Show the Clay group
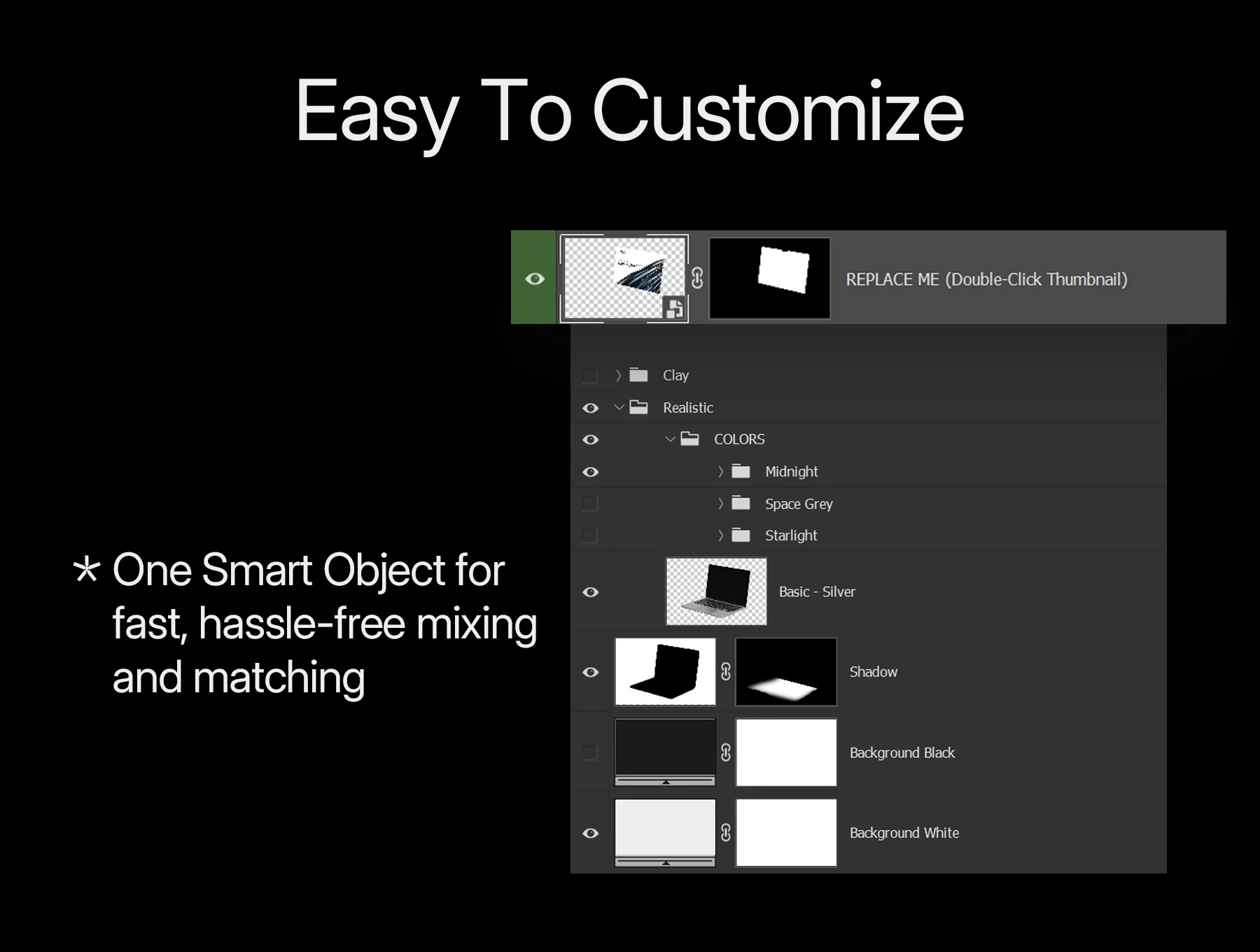Screen dimensions: 1260x952 [x=590, y=376]
